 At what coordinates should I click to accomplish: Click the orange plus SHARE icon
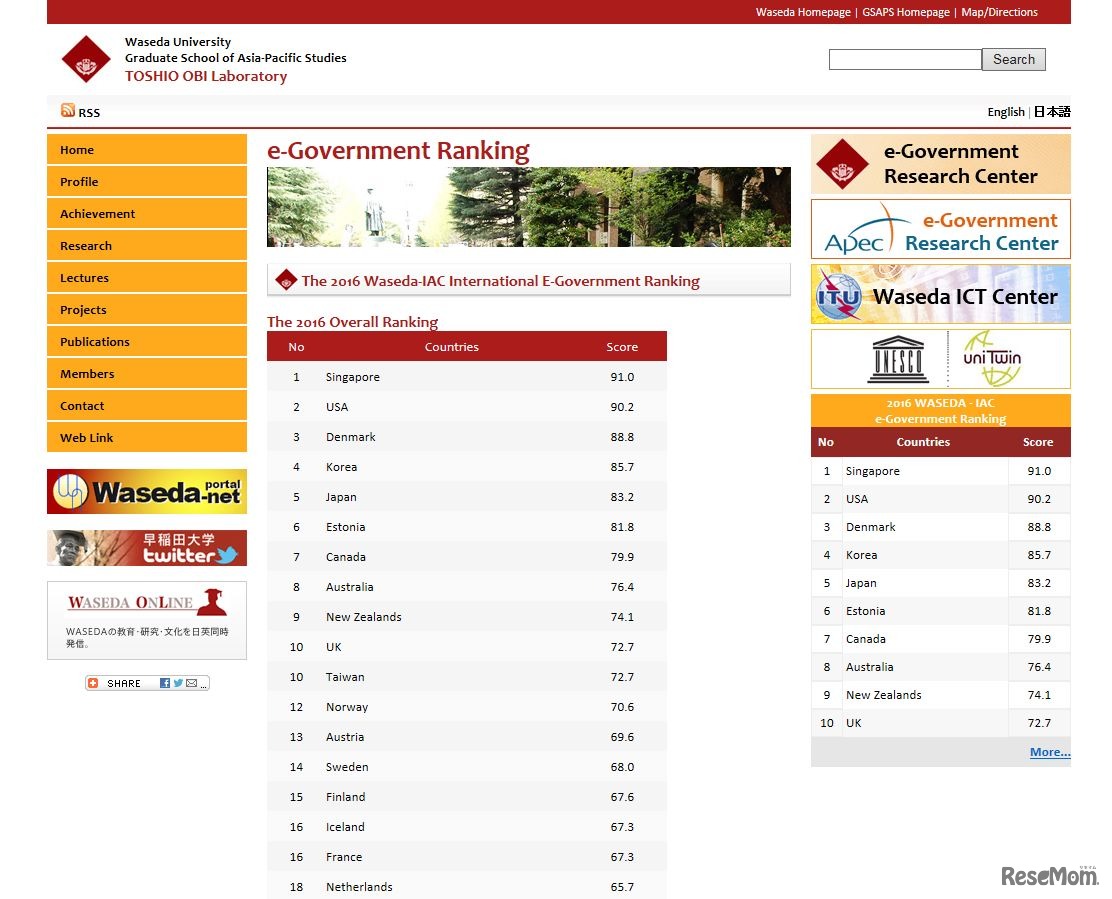(x=93, y=683)
